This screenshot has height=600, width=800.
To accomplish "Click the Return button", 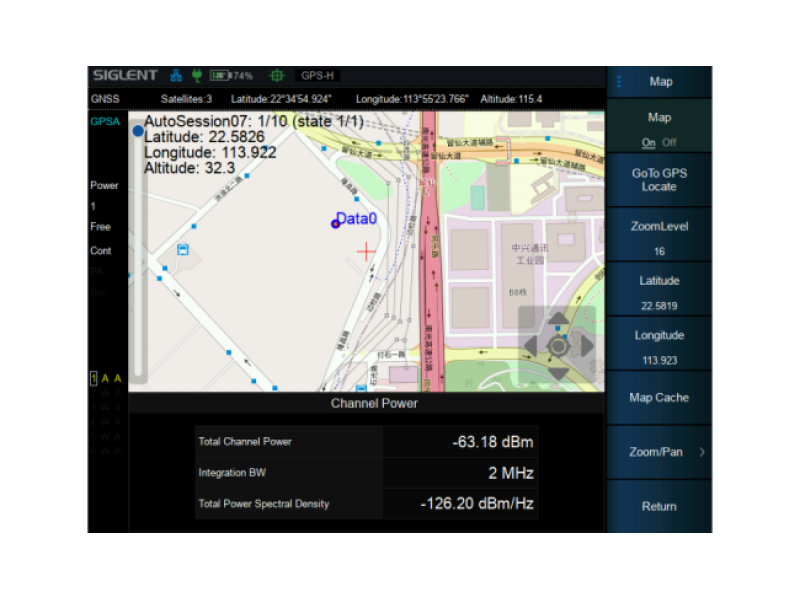I will 659,506.
